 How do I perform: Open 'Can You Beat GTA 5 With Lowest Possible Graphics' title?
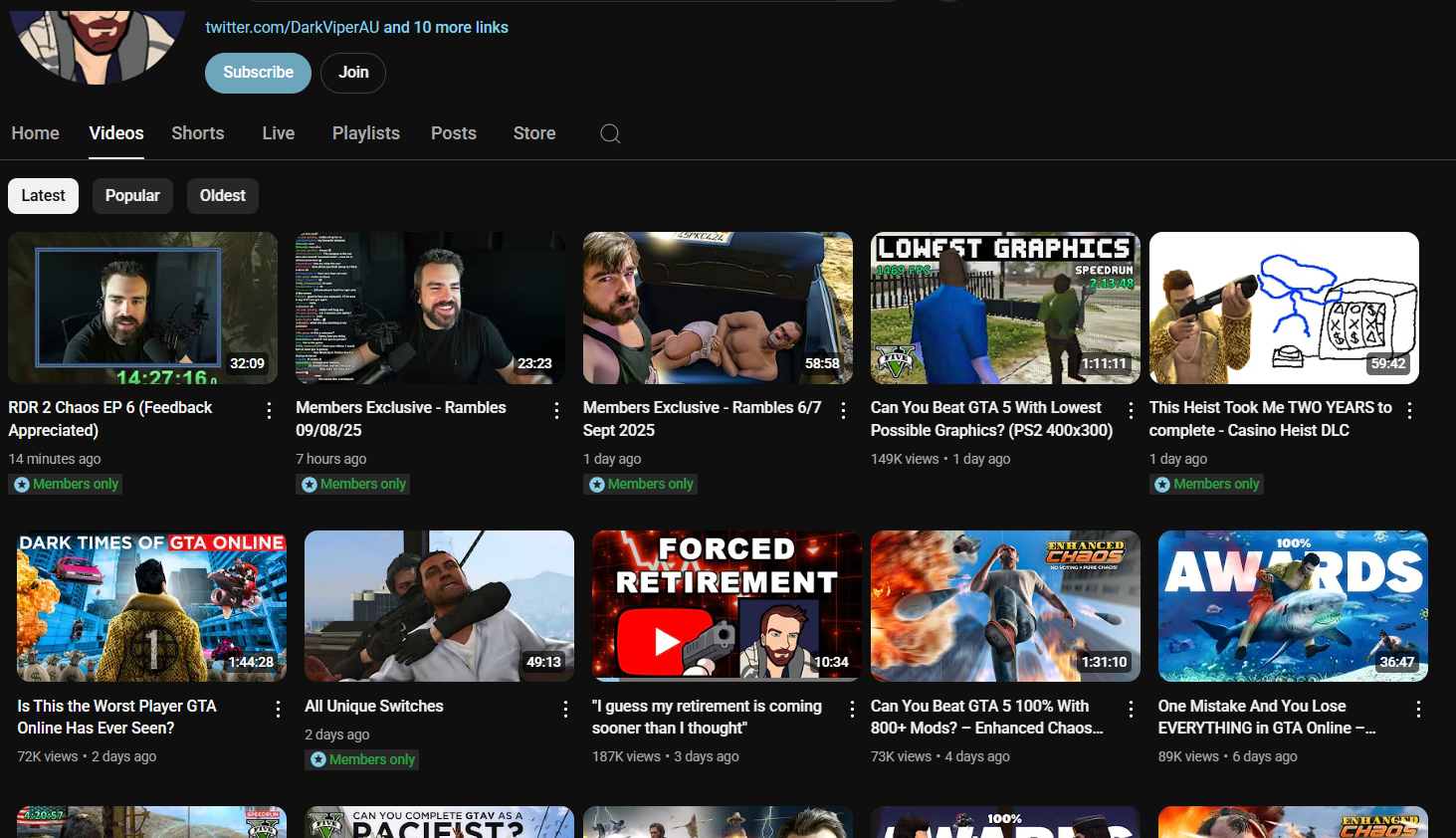[x=991, y=419]
